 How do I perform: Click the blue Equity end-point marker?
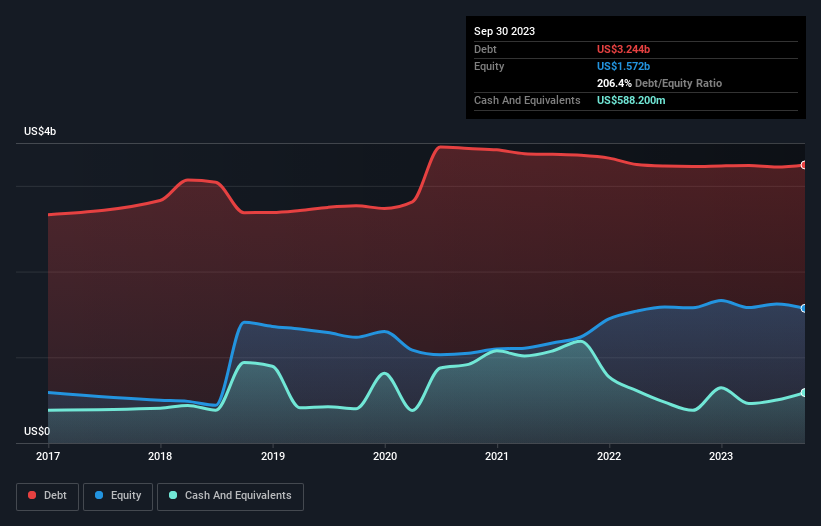(804, 308)
